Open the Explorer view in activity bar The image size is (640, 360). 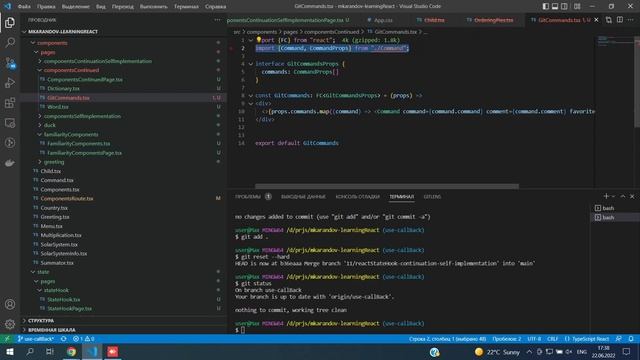pos(10,23)
